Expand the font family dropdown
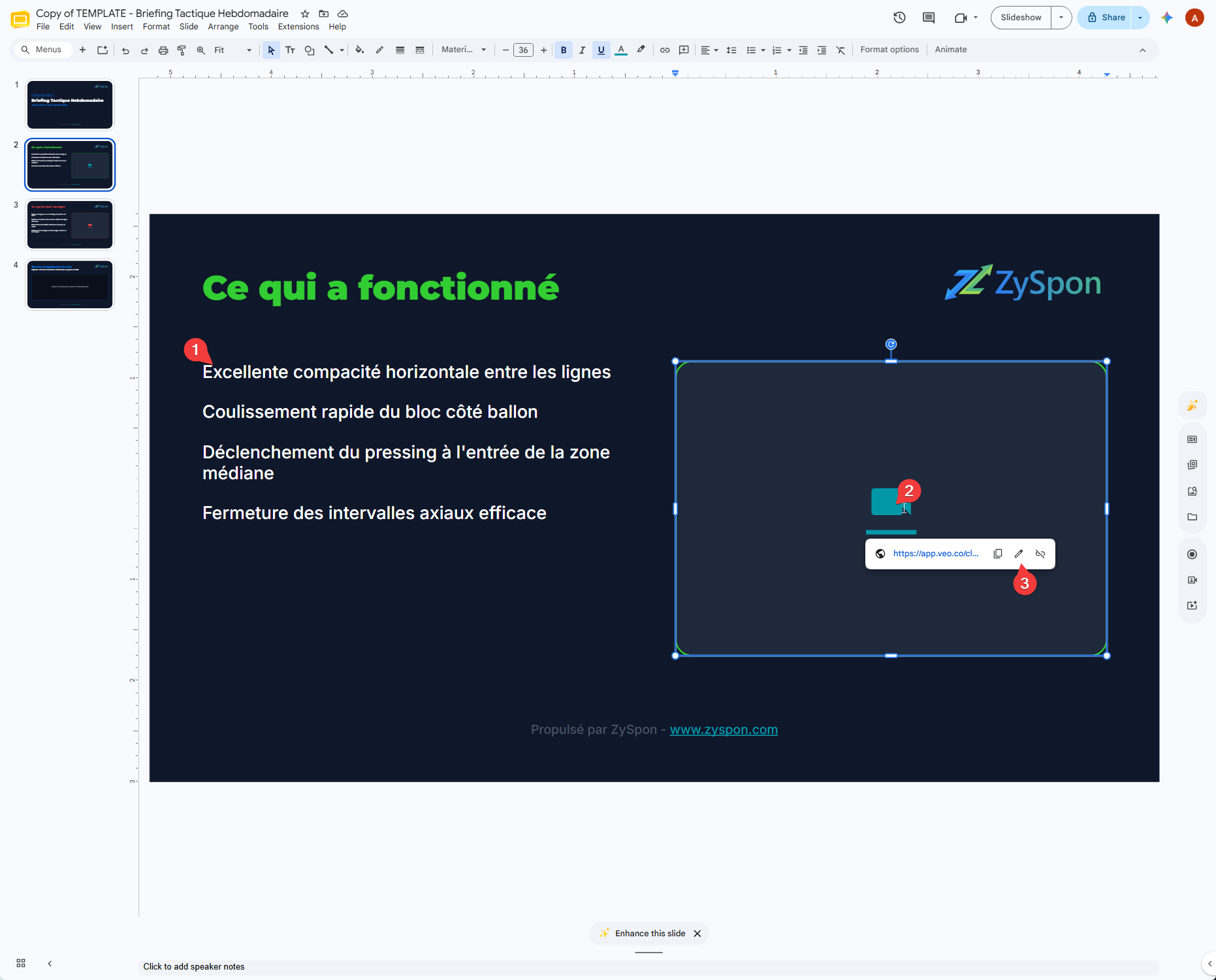 (464, 50)
